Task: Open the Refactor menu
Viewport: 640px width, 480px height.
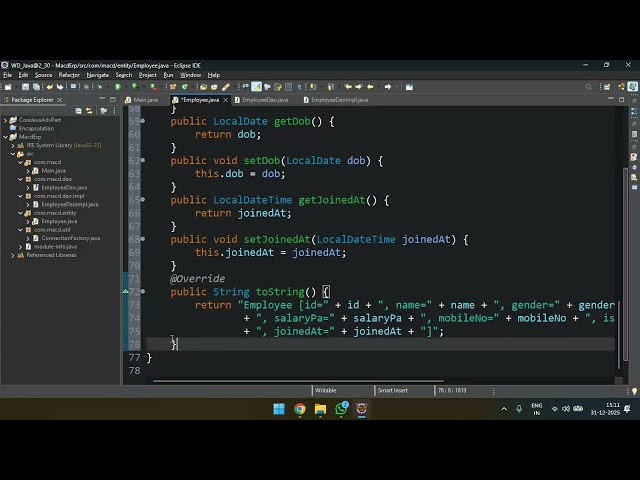Action: 69,75
